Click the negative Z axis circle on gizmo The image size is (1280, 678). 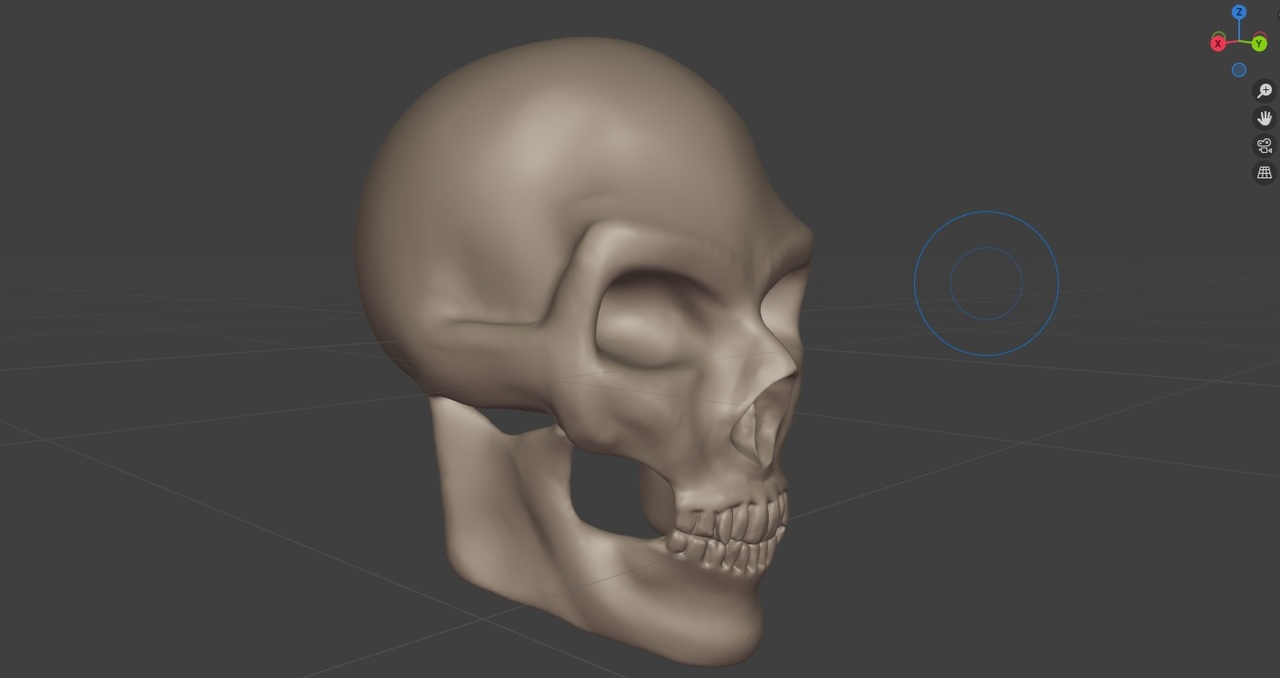pyautogui.click(x=1239, y=70)
